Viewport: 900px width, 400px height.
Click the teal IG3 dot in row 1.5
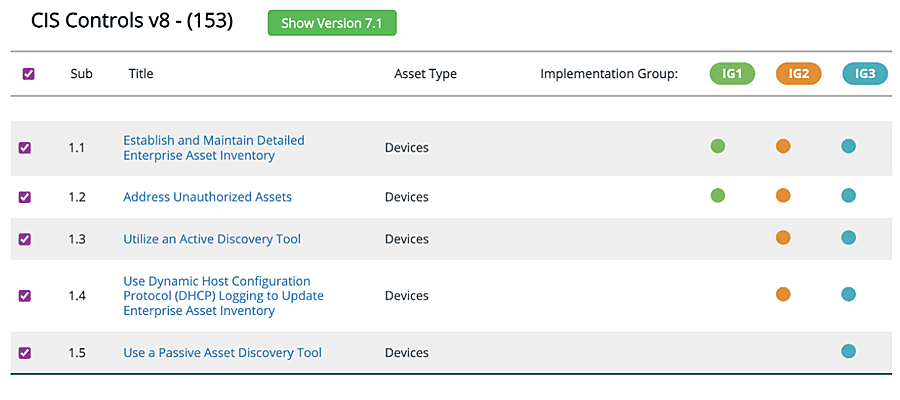pos(848,351)
